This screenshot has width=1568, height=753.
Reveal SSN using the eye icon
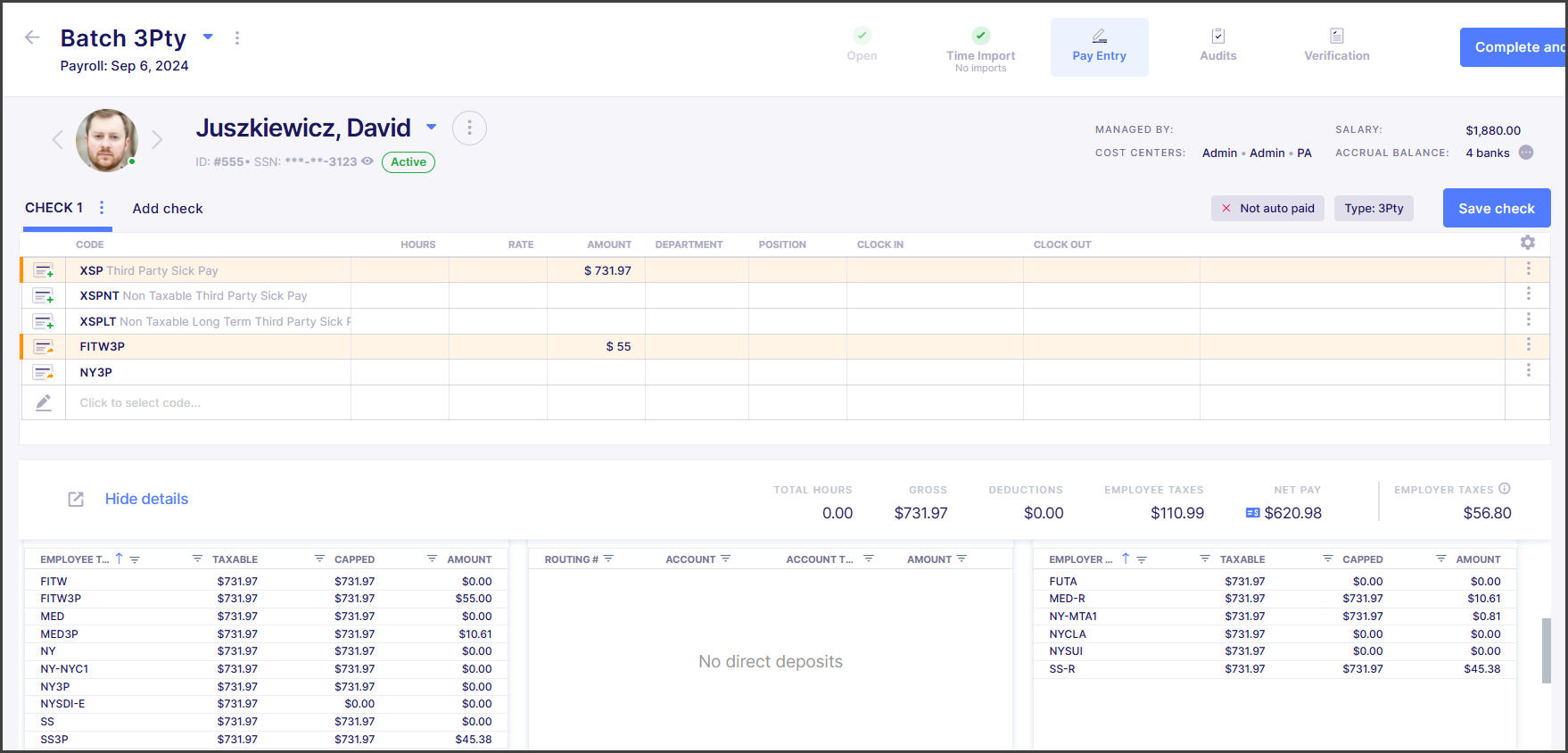point(367,161)
